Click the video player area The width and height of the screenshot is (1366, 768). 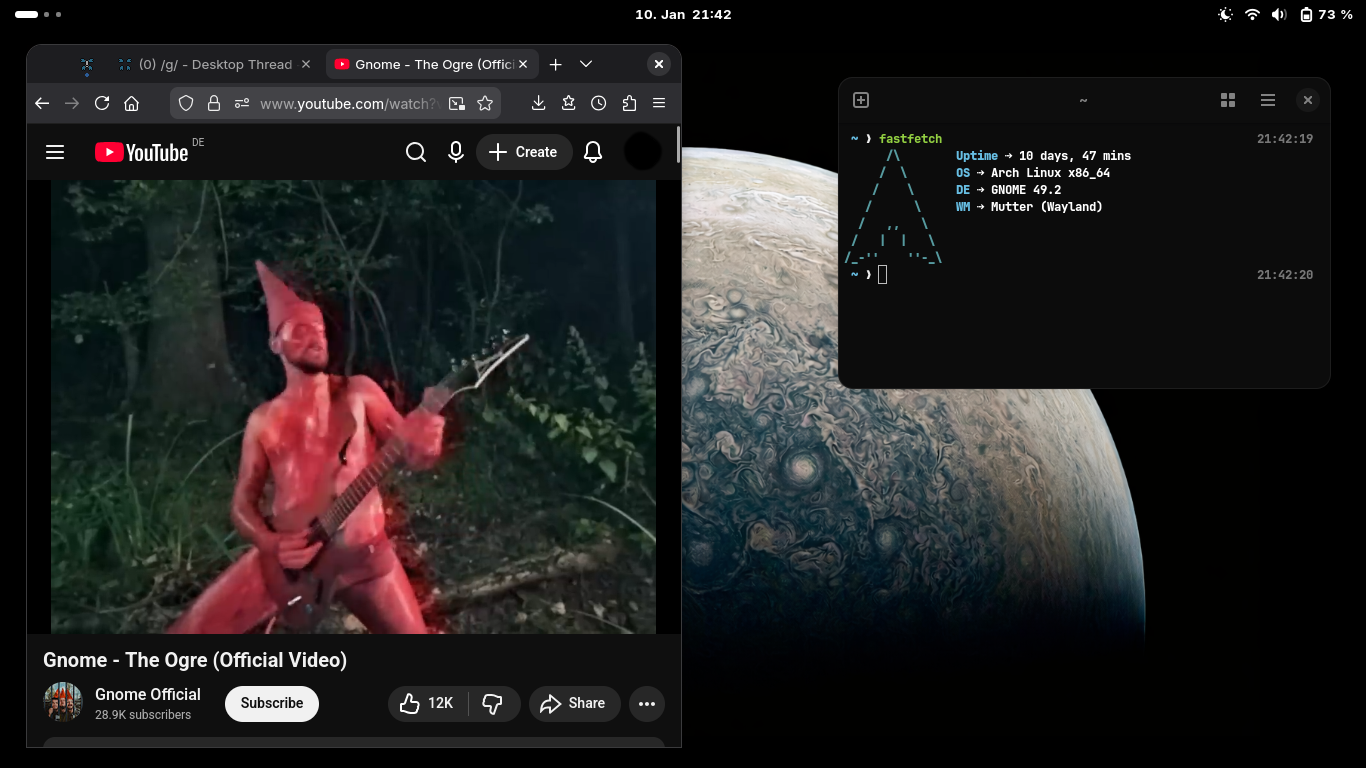[x=354, y=406]
